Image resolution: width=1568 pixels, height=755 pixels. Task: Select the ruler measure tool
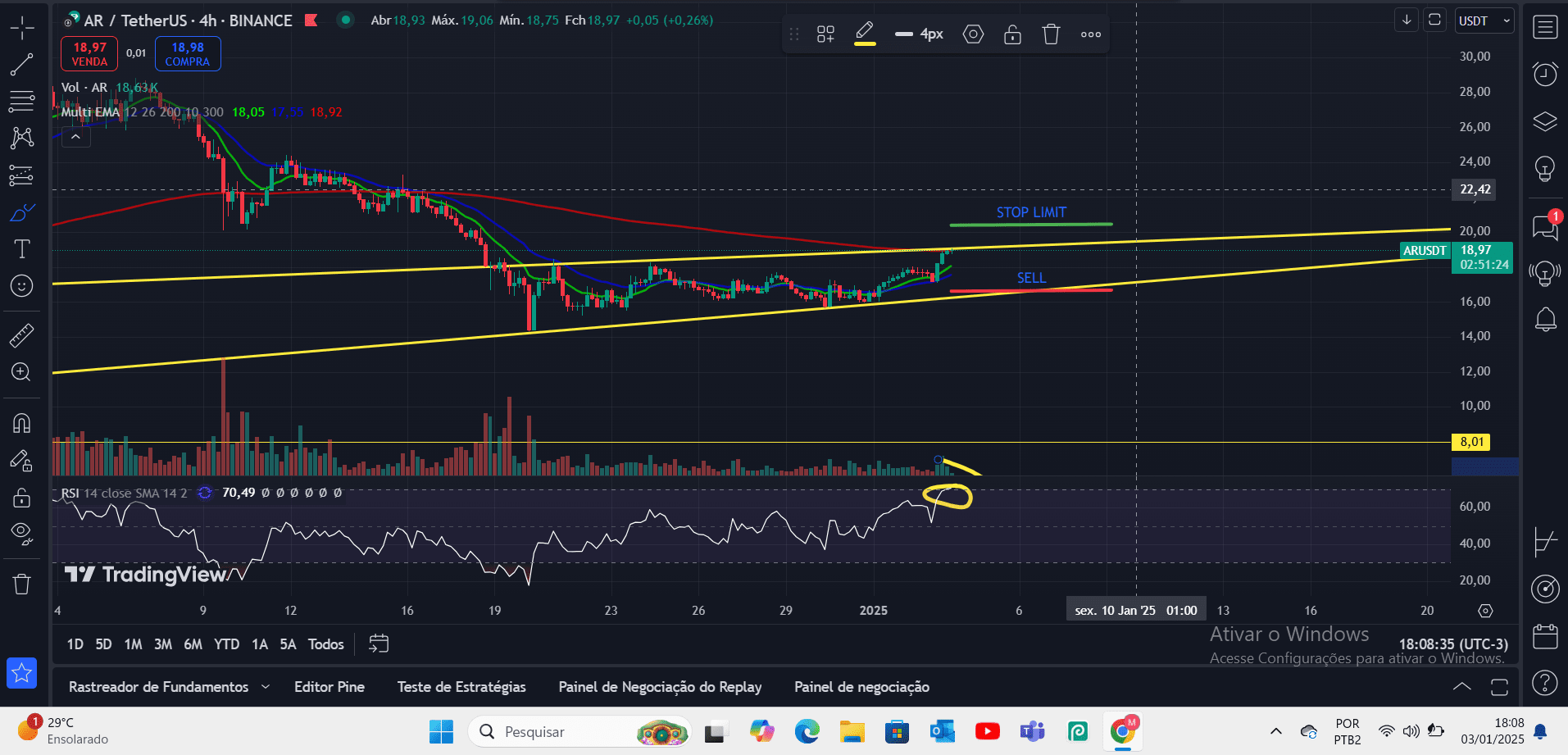[22, 335]
